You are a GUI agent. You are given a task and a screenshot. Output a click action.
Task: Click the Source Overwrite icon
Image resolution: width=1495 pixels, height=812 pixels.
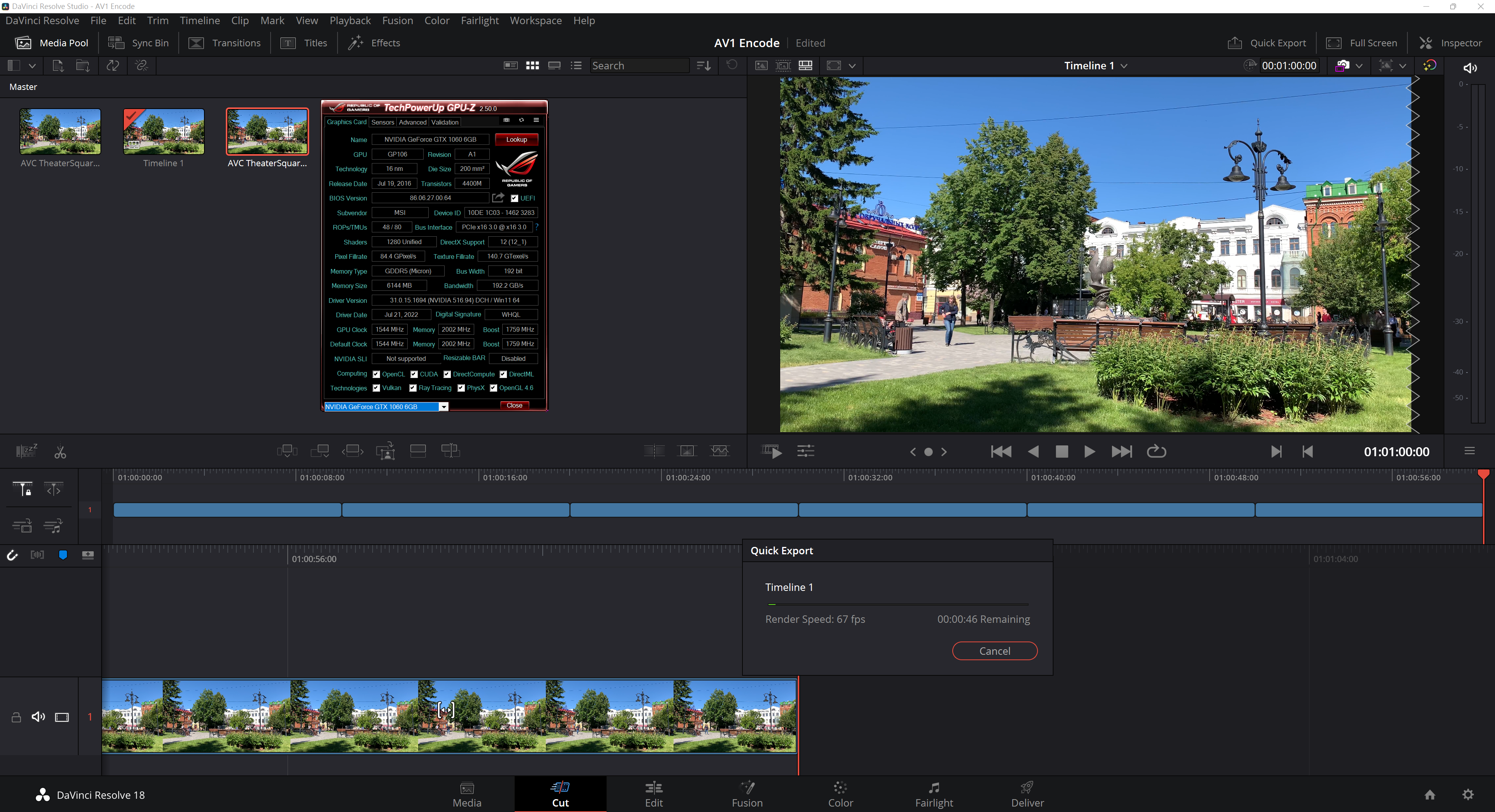(450, 451)
